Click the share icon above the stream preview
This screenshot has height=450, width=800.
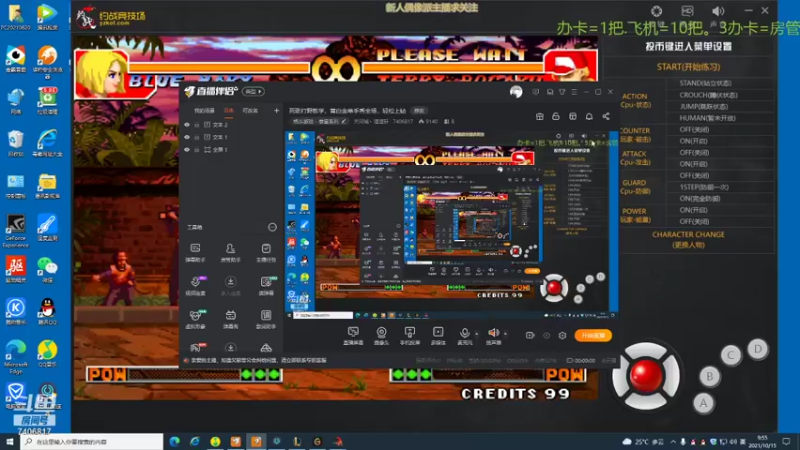pyautogui.click(x=606, y=116)
